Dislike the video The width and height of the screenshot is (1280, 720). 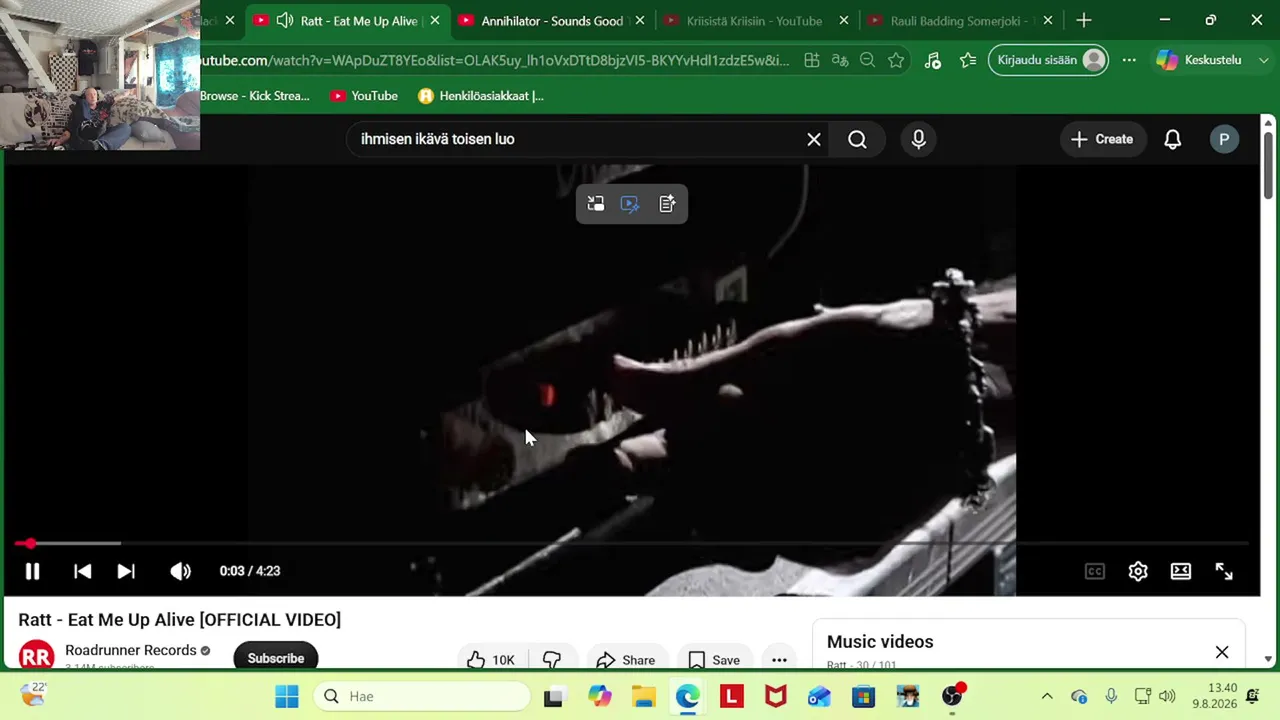click(x=552, y=660)
